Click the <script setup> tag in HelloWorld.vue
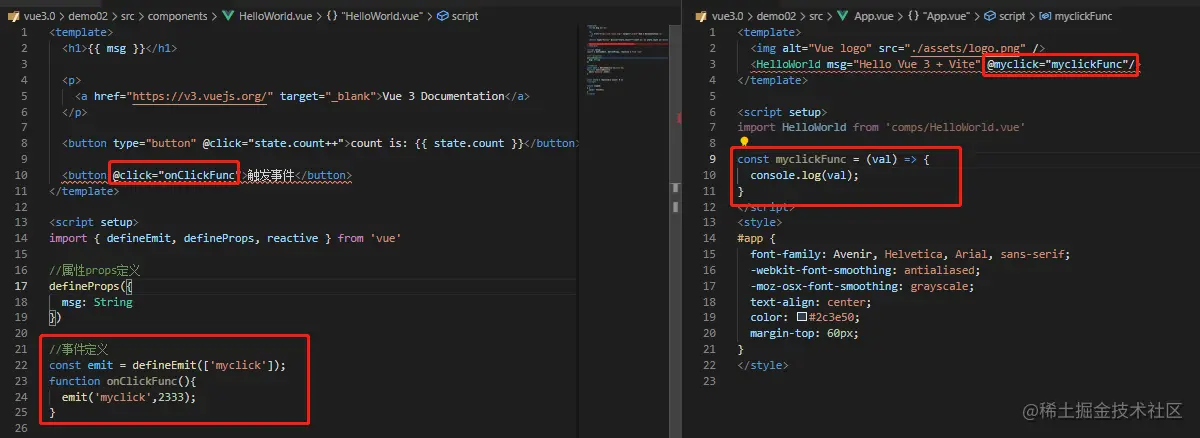This screenshot has width=1200, height=438. pos(93,222)
